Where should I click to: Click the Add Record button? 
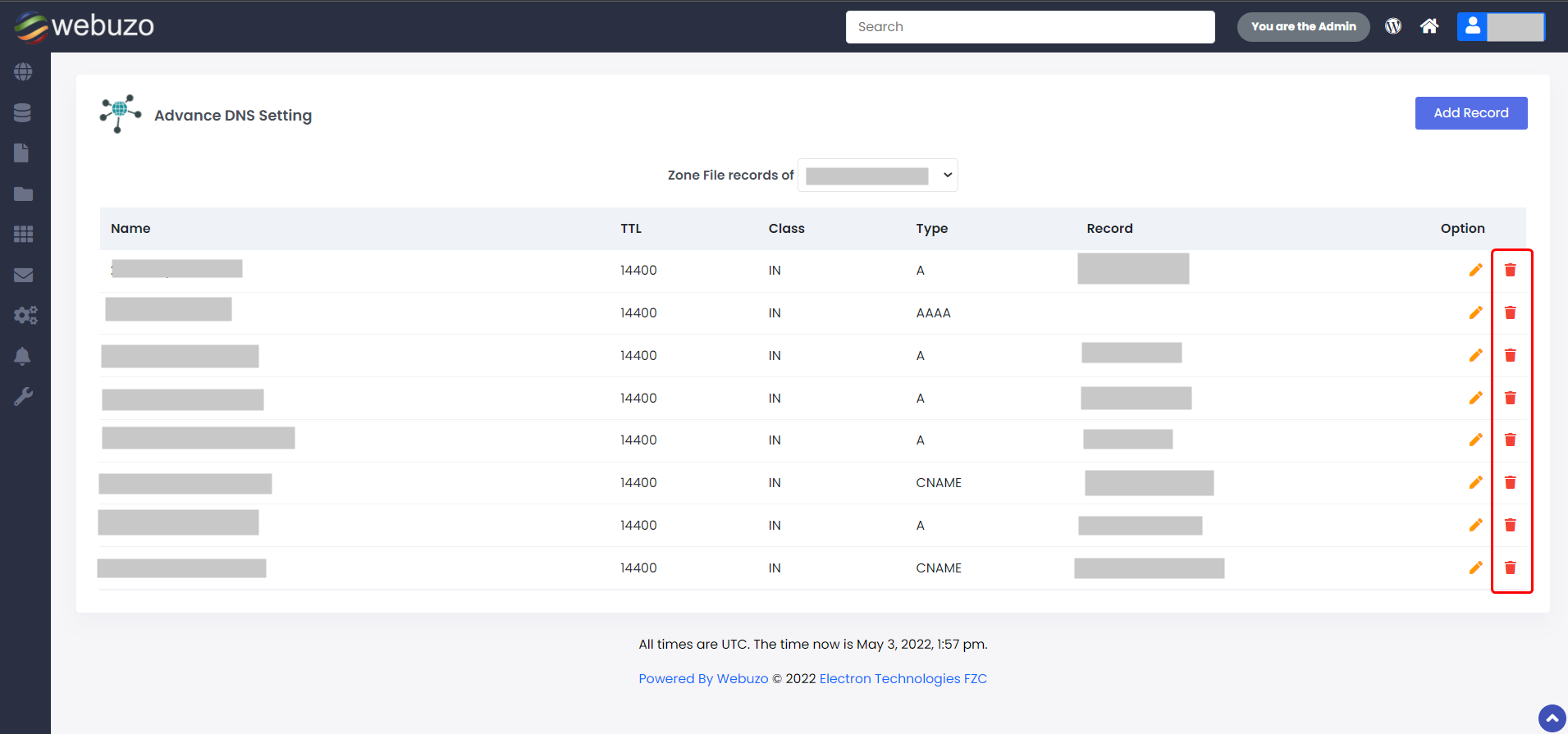[1470, 113]
